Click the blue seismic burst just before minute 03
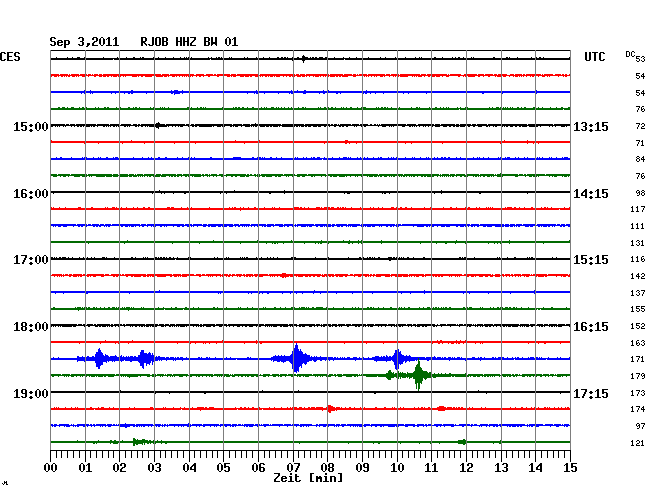Screen dimensions: 650x494 [x=144, y=359]
